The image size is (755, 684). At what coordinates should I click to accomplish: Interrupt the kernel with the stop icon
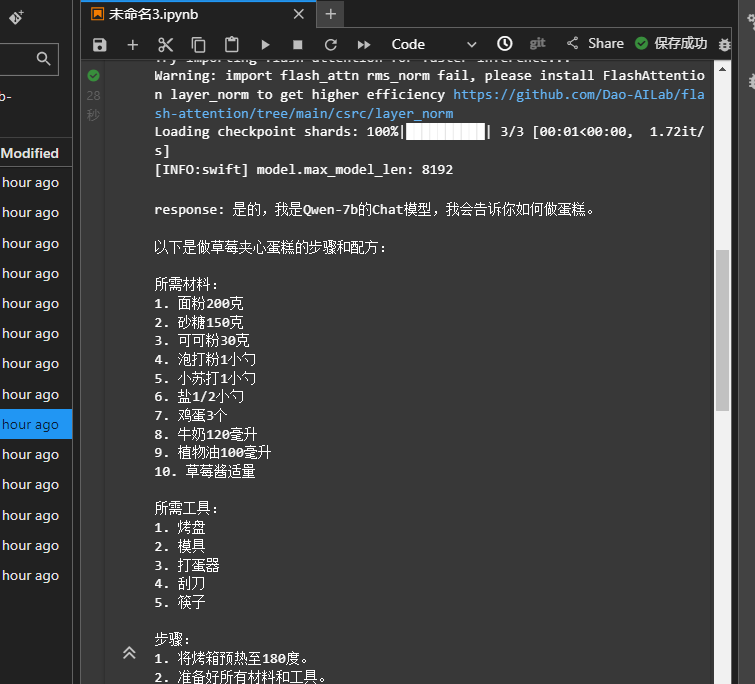point(298,45)
